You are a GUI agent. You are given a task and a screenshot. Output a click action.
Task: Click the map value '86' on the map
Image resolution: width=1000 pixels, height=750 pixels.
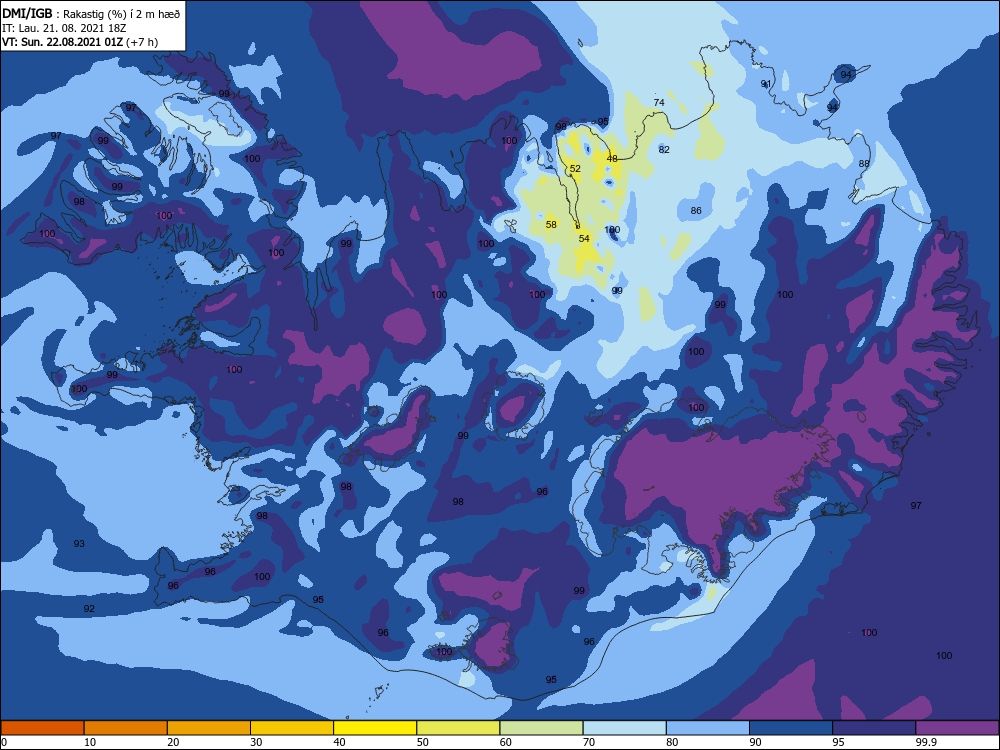[696, 210]
